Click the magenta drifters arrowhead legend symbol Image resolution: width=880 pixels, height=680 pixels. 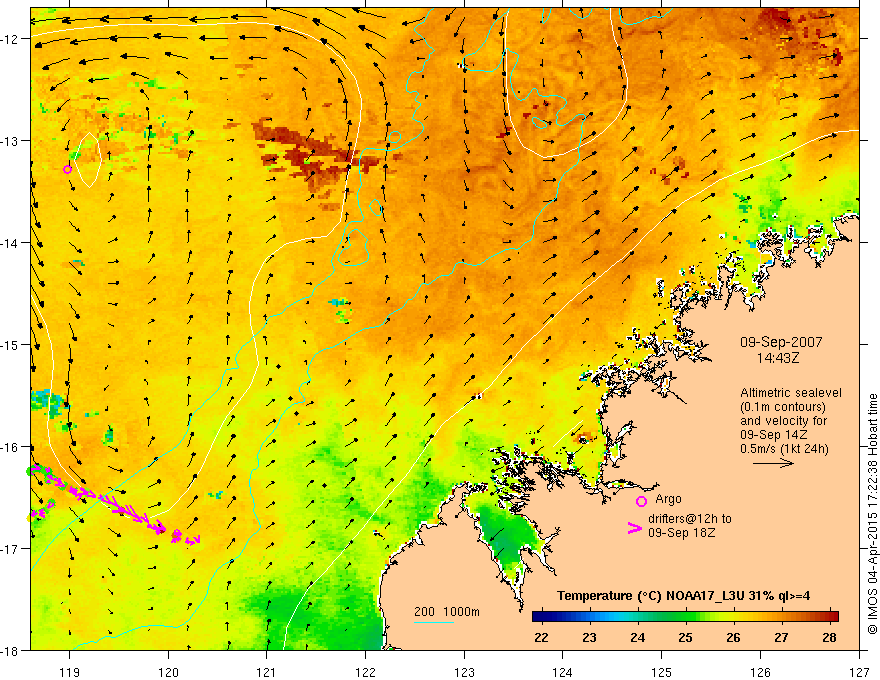coord(635,528)
